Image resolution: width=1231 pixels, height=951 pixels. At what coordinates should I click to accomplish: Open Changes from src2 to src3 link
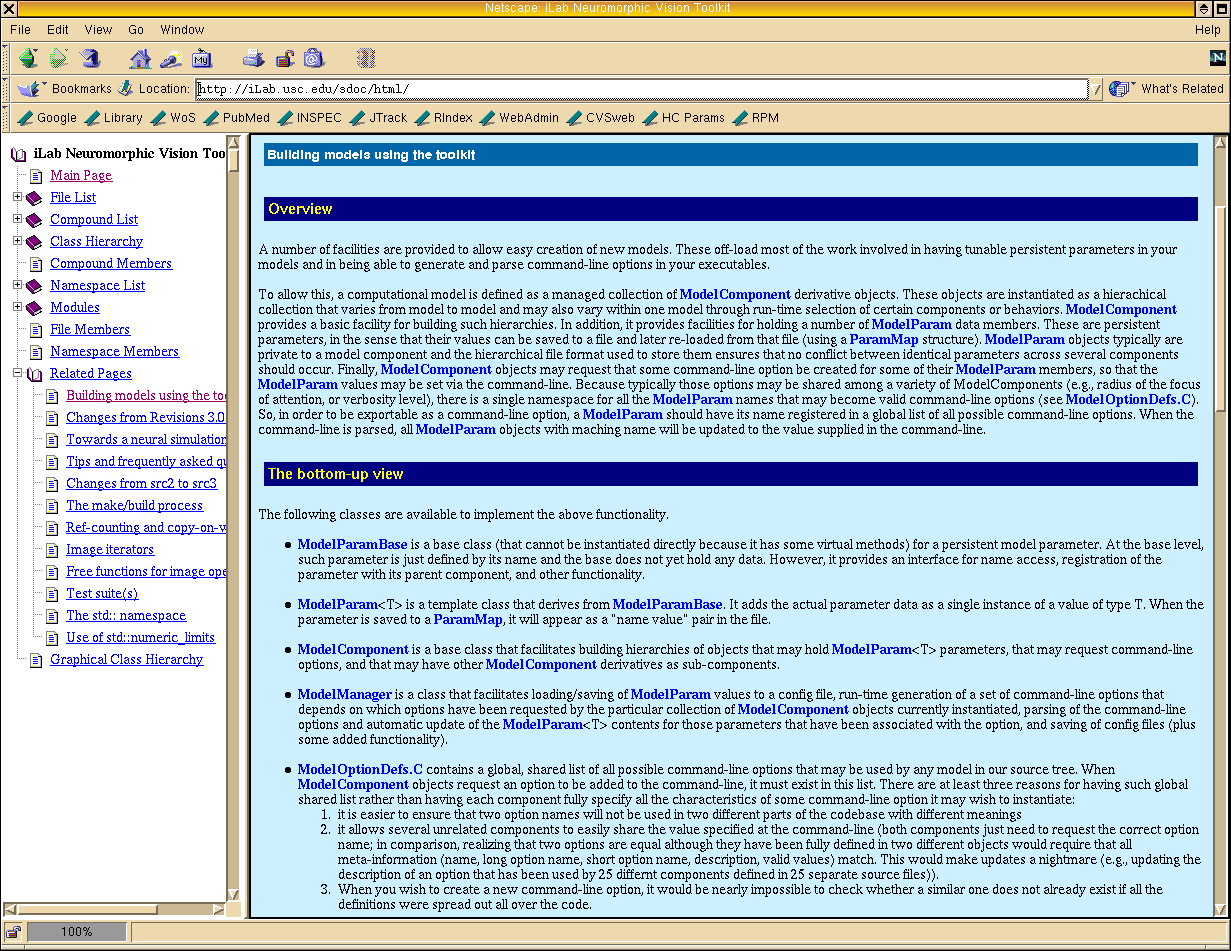[141, 483]
